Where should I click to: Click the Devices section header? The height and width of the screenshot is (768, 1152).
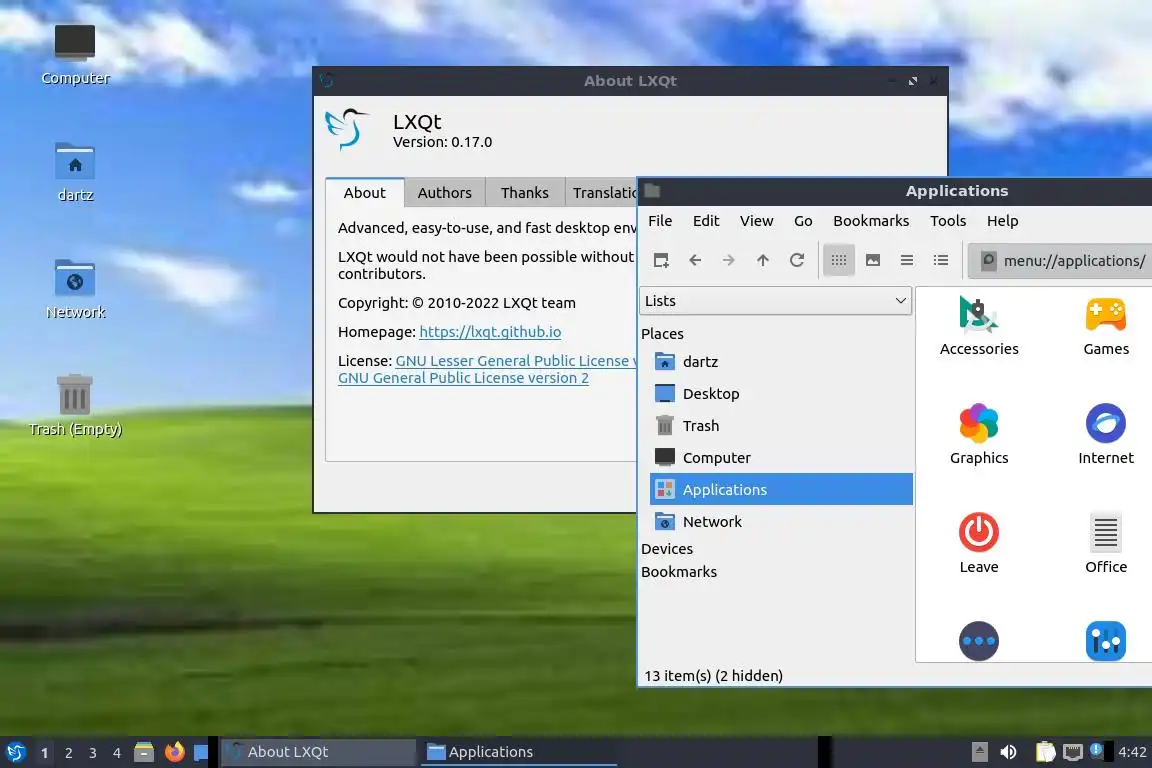click(x=666, y=549)
